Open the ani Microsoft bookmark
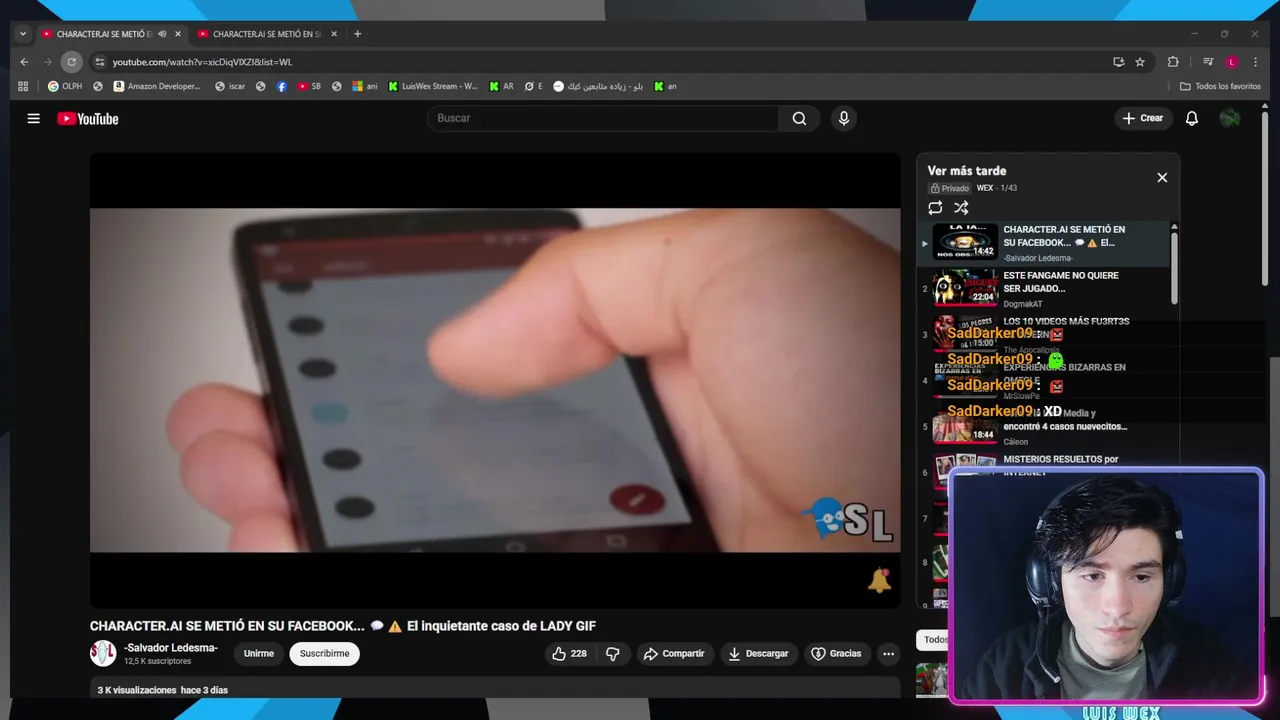Viewport: 1280px width, 720px height. pos(365,86)
